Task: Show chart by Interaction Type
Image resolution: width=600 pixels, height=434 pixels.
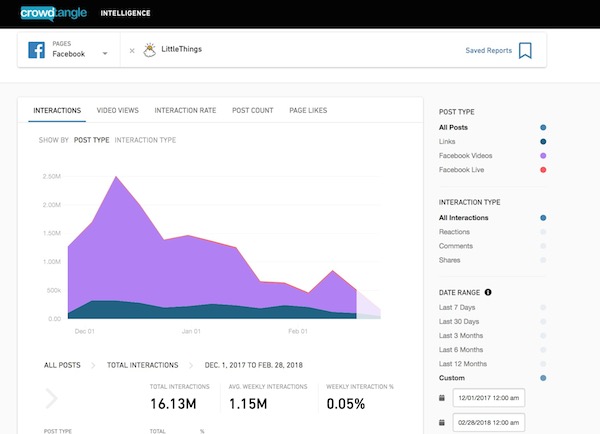Action: pos(145,140)
